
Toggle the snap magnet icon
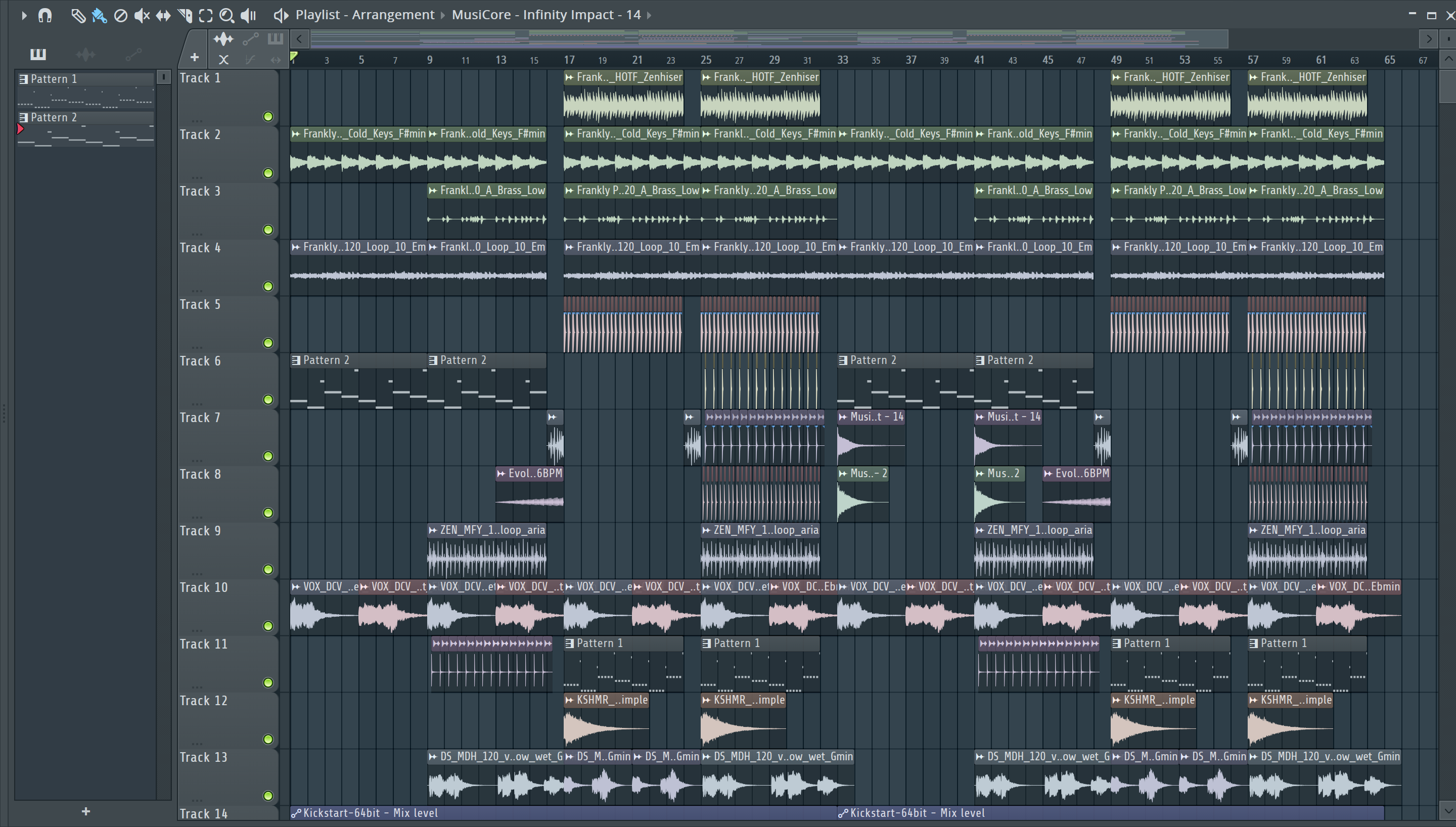tap(45, 15)
